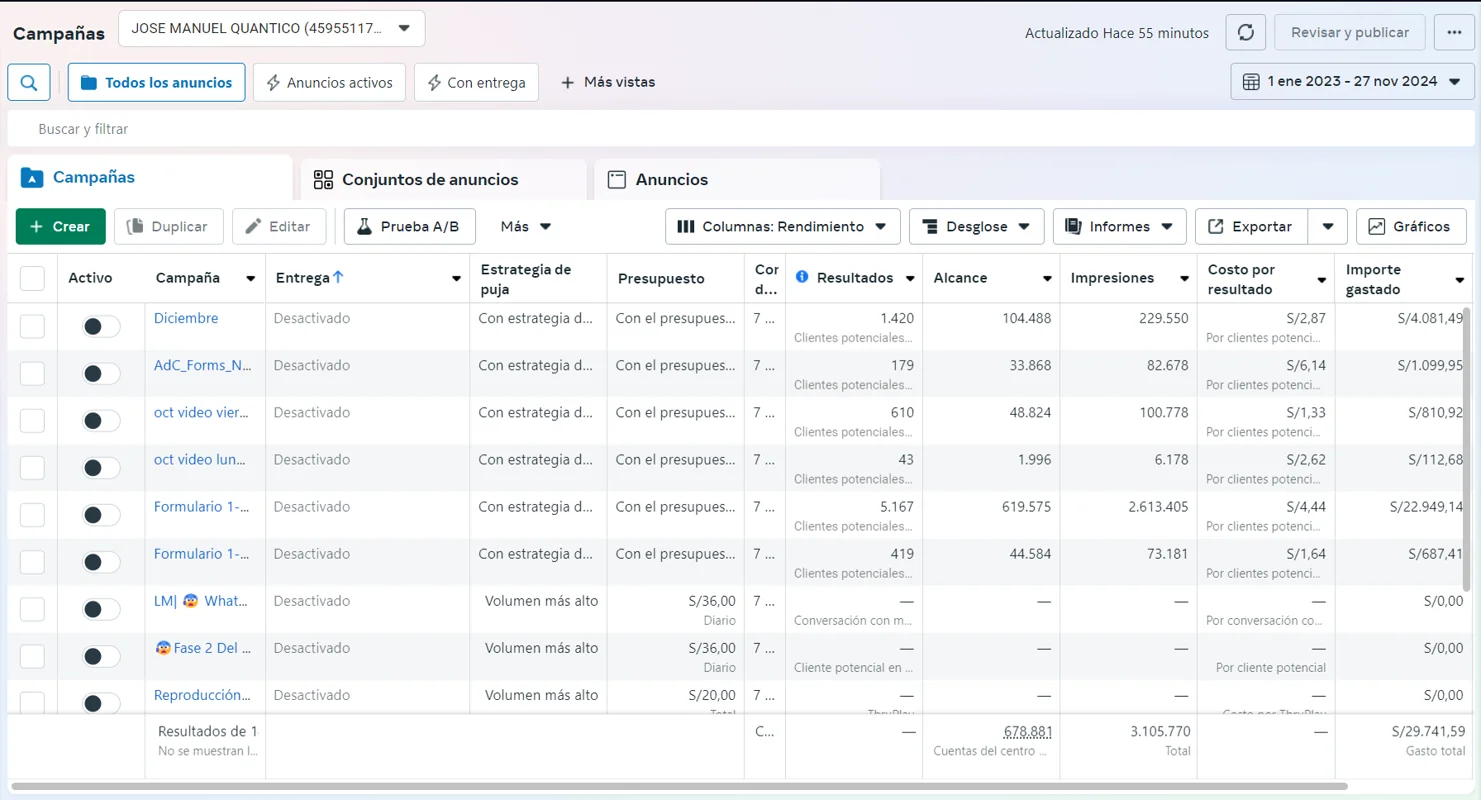Screen dimensions: 1481x800
Task: Click the refresh data icon
Action: click(x=1245, y=32)
